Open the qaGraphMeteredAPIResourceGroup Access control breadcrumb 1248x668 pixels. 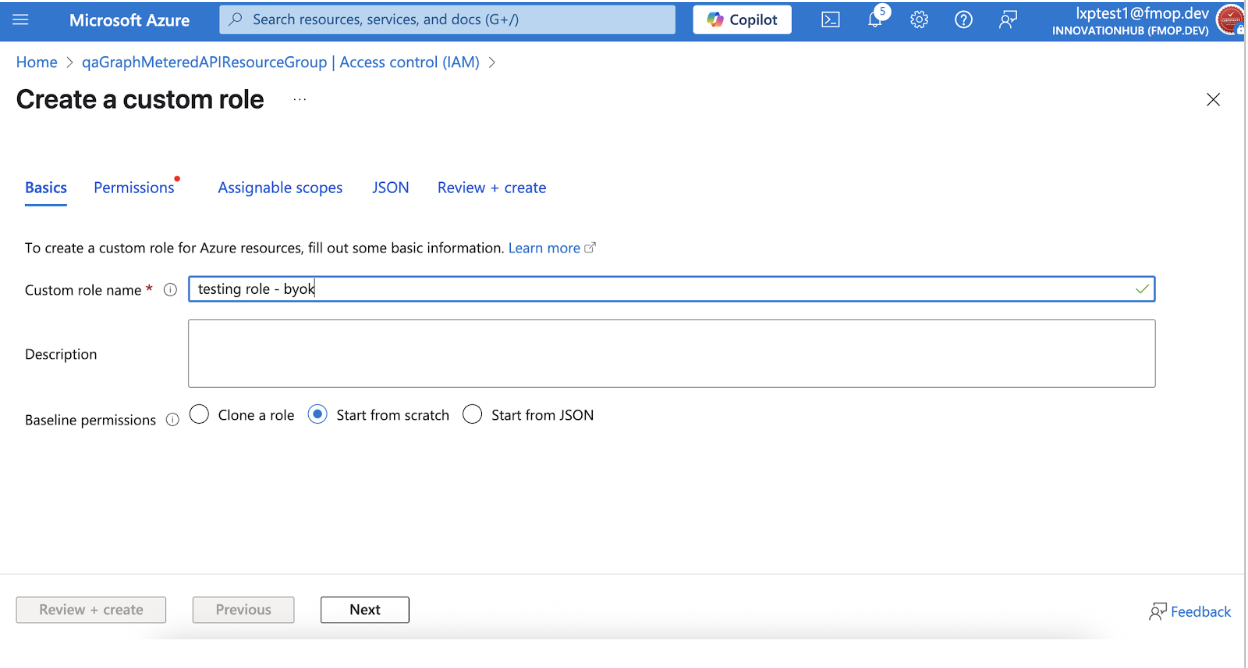(x=281, y=62)
